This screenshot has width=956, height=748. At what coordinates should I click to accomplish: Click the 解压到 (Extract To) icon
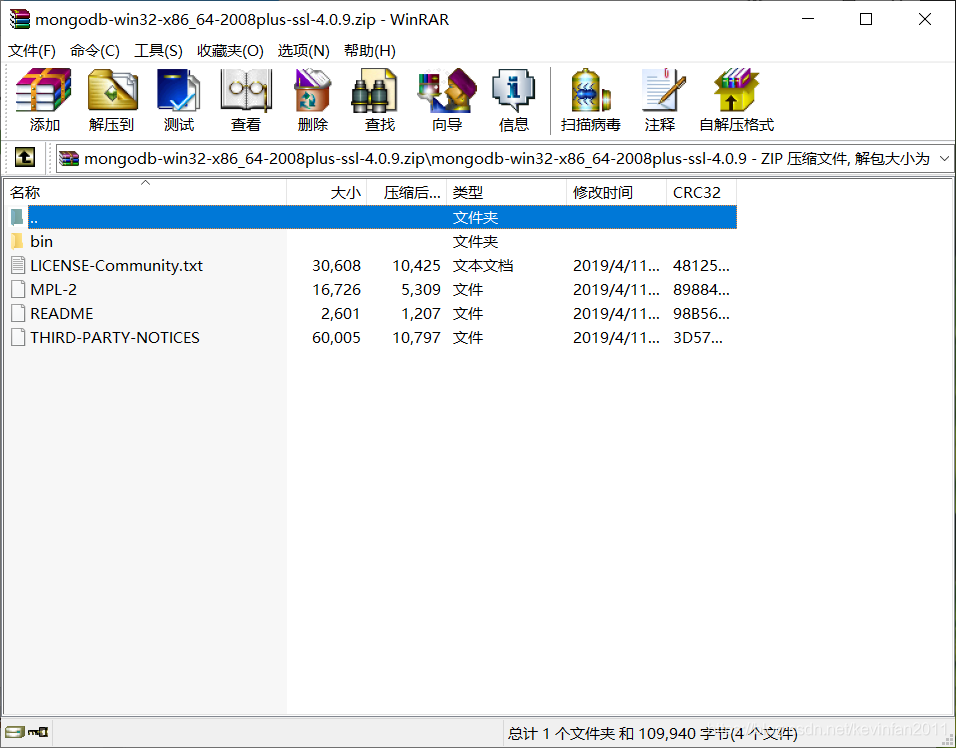[112, 90]
